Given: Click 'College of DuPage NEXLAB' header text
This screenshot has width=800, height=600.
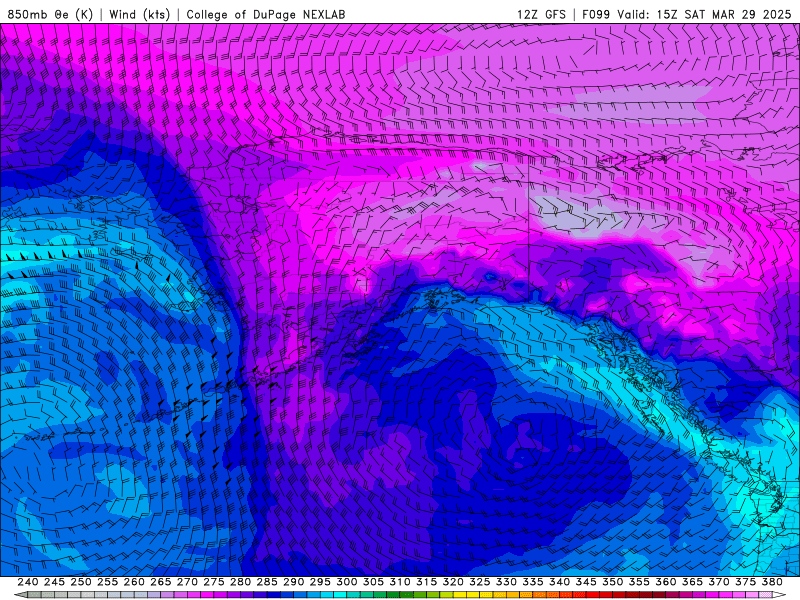Looking at the screenshot, I should pos(266,14).
